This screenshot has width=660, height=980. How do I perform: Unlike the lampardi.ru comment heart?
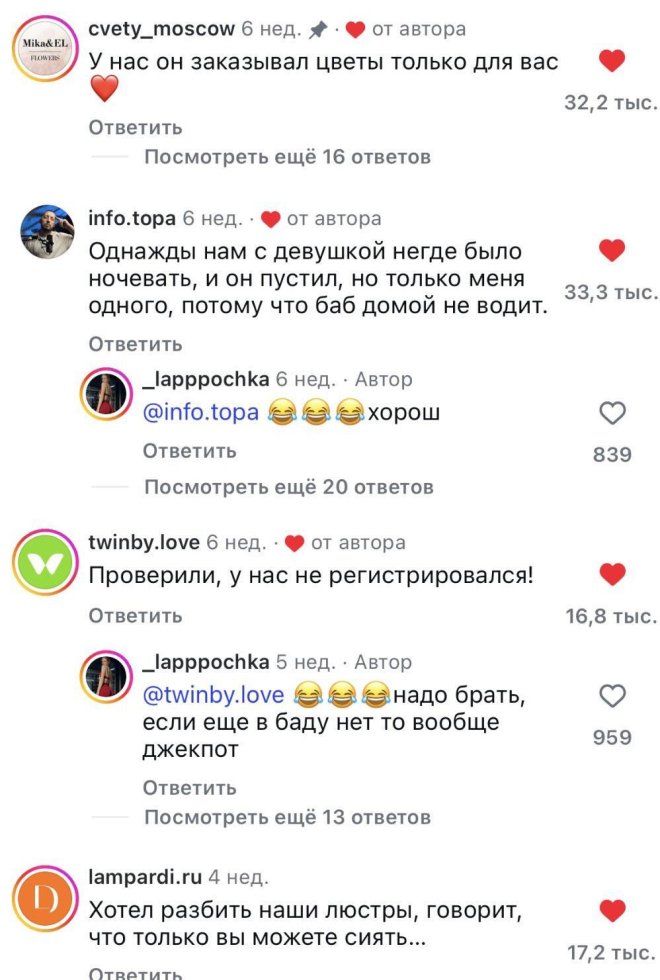coord(611,910)
